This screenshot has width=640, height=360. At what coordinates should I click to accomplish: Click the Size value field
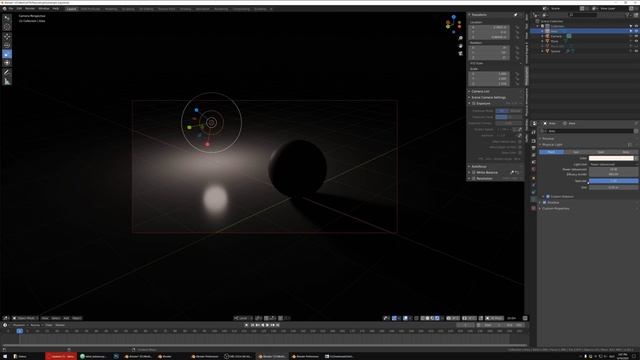click(613, 187)
